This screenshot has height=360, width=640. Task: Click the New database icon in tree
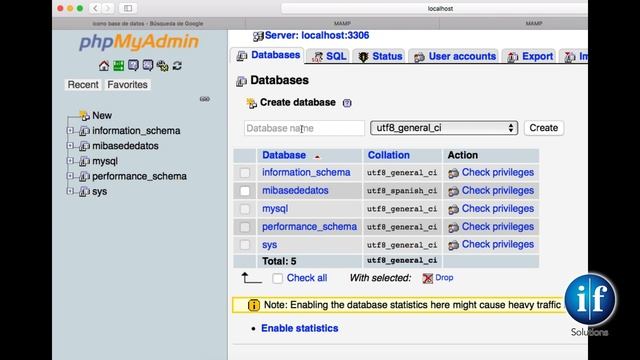pyautogui.click(x=84, y=116)
